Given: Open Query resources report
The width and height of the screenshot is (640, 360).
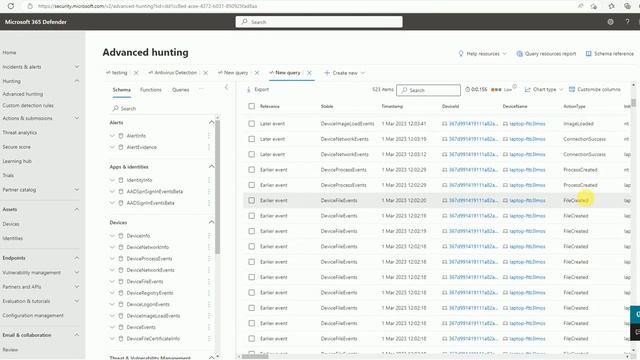Looking at the screenshot, I should (546, 53).
